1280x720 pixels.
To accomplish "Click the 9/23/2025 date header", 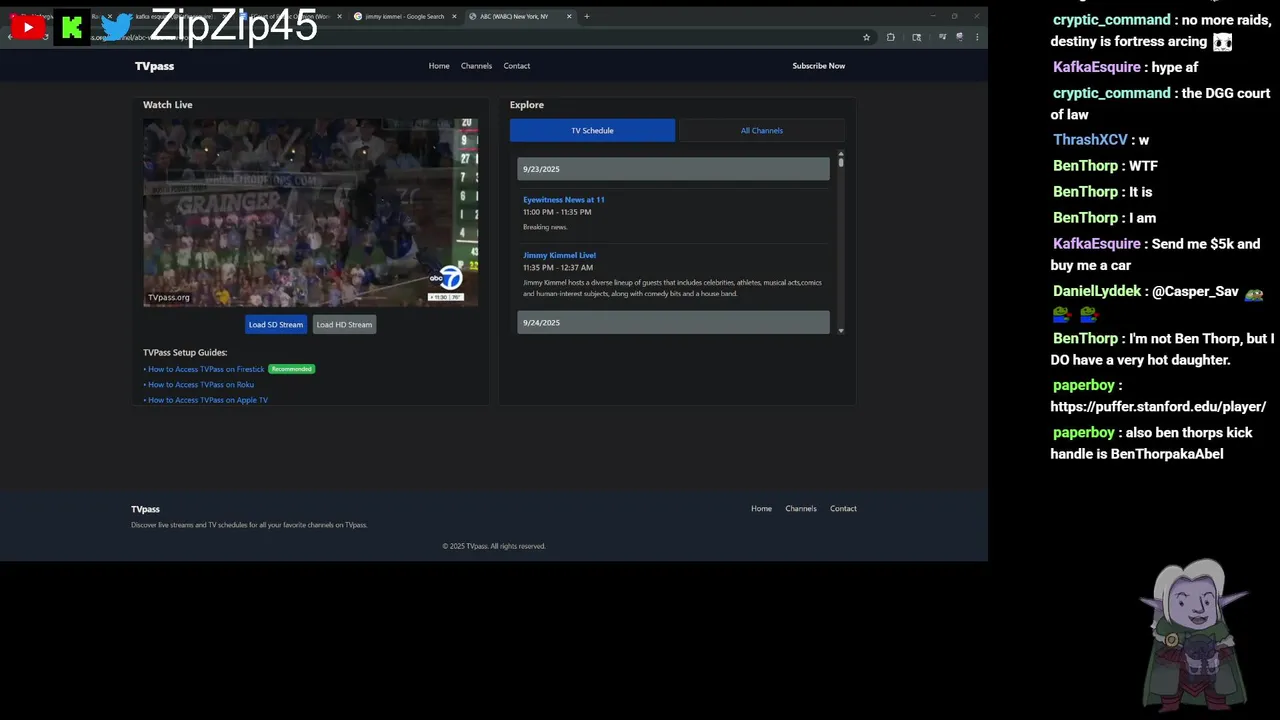I will (x=673, y=169).
